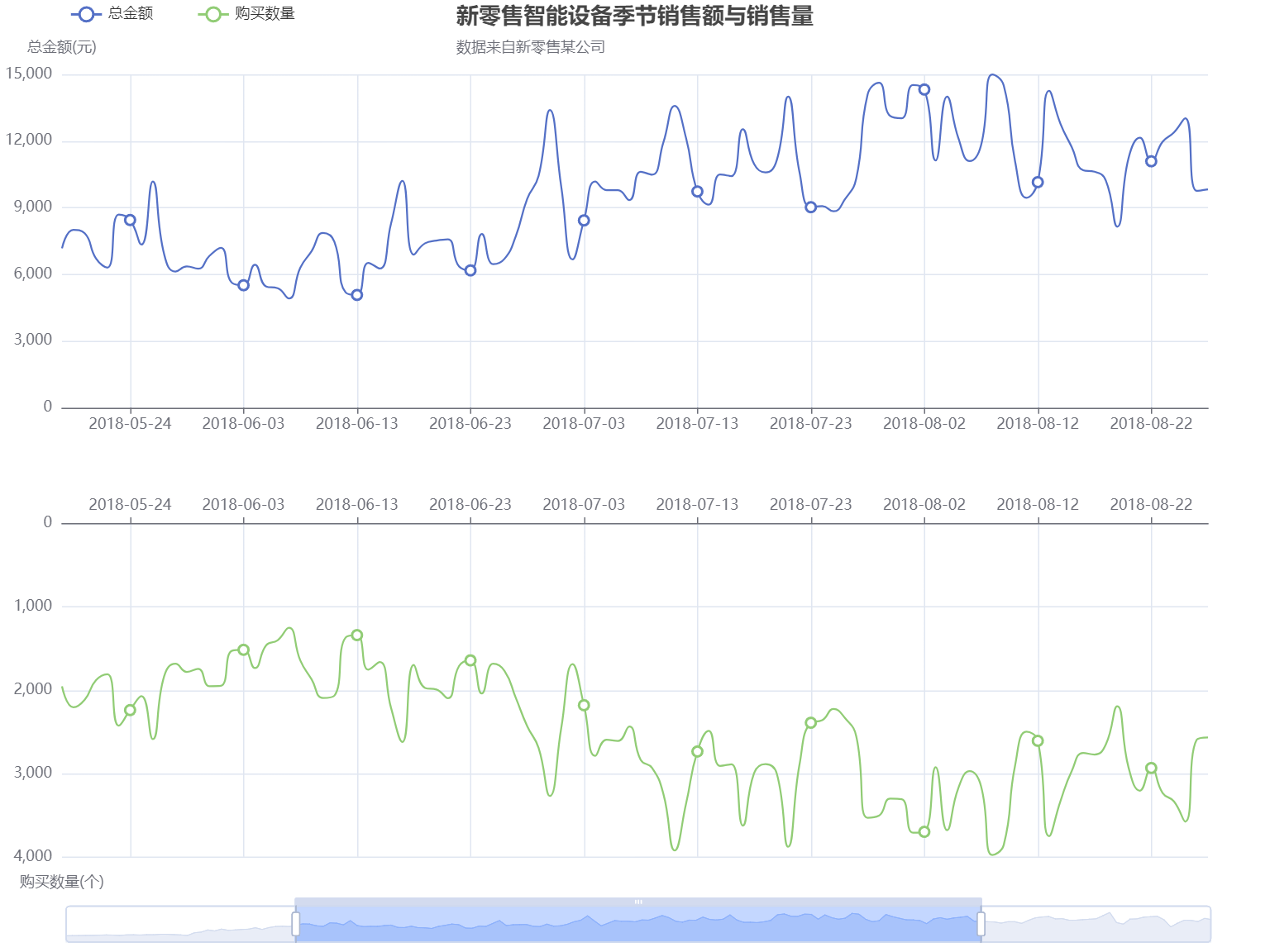Image resolution: width=1270 pixels, height=952 pixels.
Task: Click the subtitle 数据来自新零售某公司
Action: (x=530, y=47)
